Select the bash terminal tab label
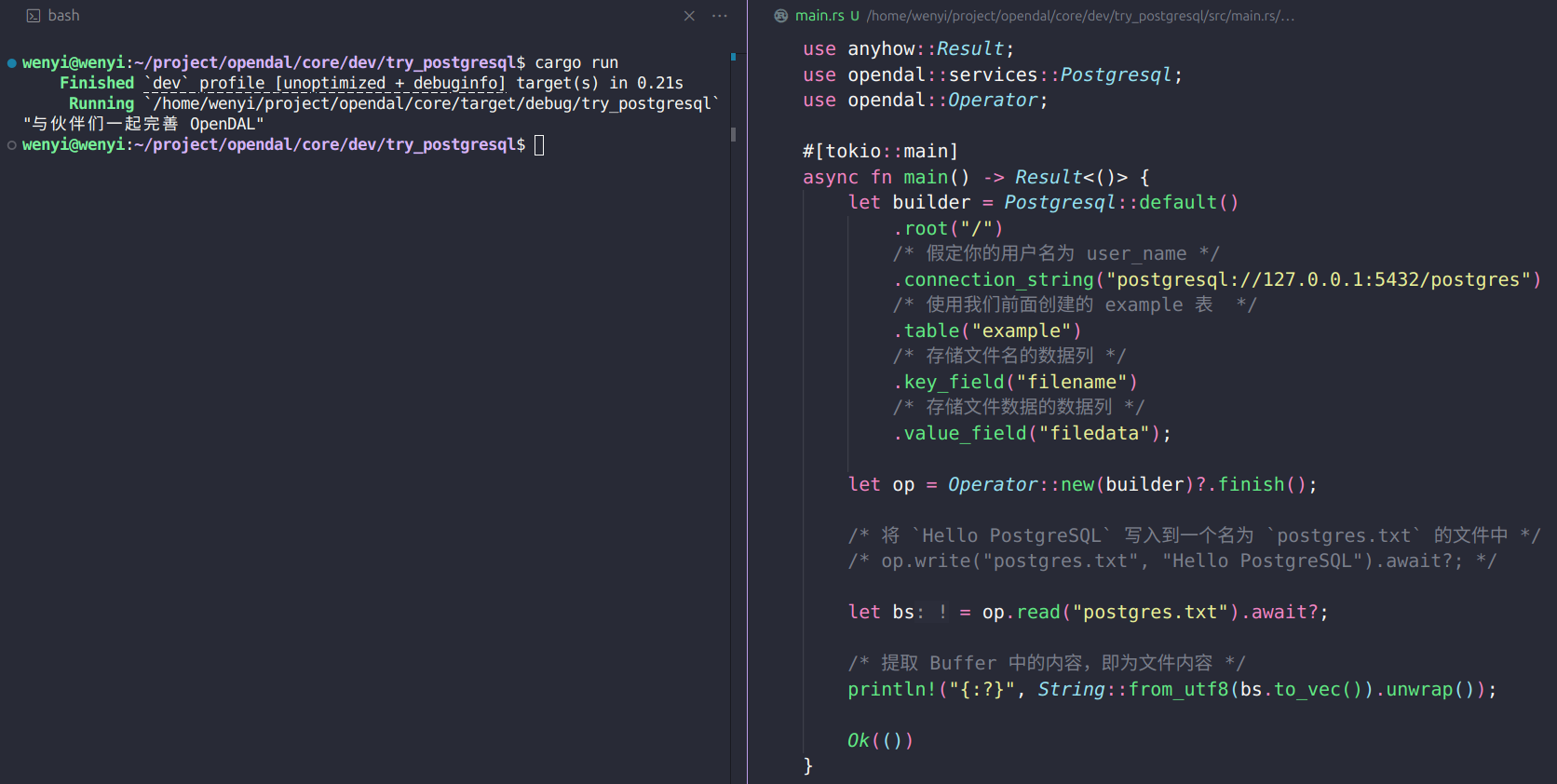1557x784 pixels. (63, 16)
